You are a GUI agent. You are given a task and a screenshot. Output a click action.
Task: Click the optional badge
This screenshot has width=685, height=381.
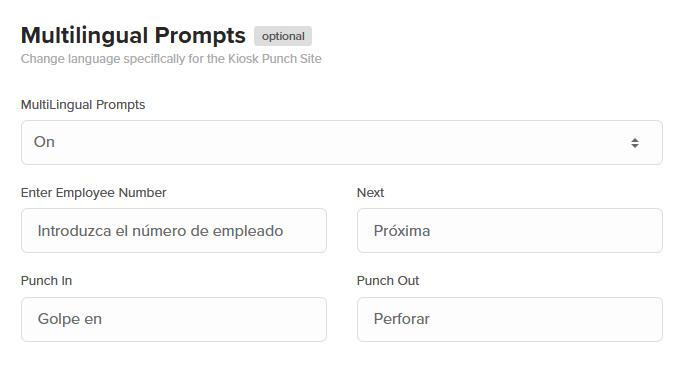pos(283,36)
